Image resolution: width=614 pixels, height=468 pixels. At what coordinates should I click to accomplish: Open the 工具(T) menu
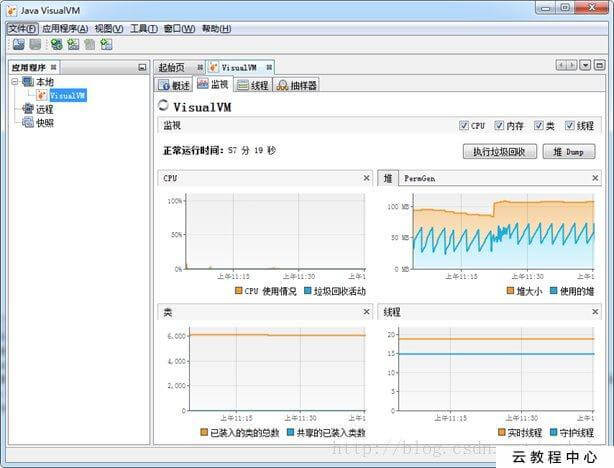pyautogui.click(x=144, y=29)
